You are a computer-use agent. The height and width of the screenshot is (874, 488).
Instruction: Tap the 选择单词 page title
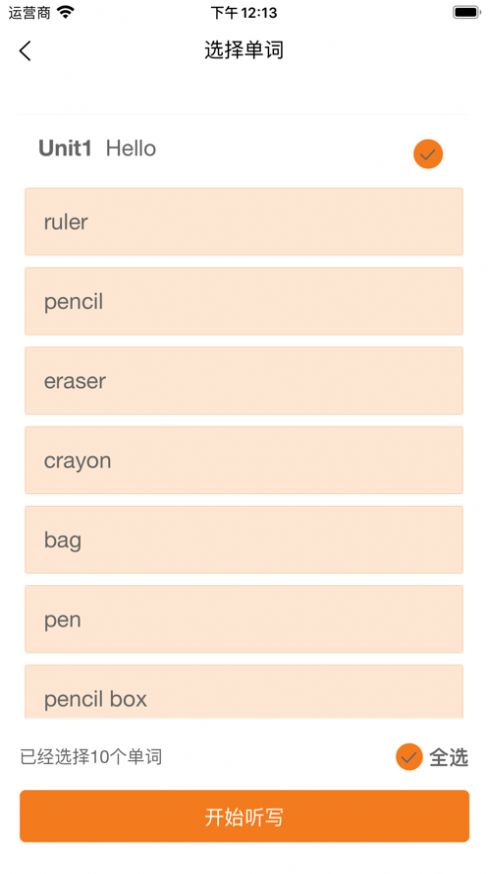pos(244,50)
